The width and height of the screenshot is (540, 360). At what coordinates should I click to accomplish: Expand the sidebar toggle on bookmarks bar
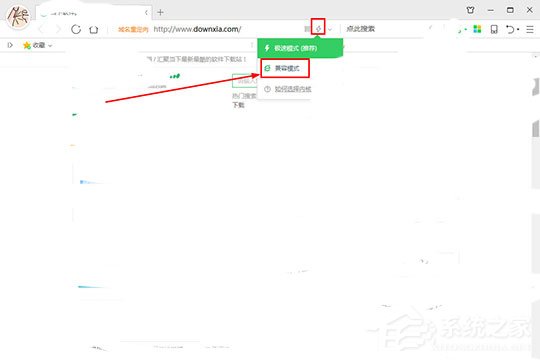pos(10,45)
